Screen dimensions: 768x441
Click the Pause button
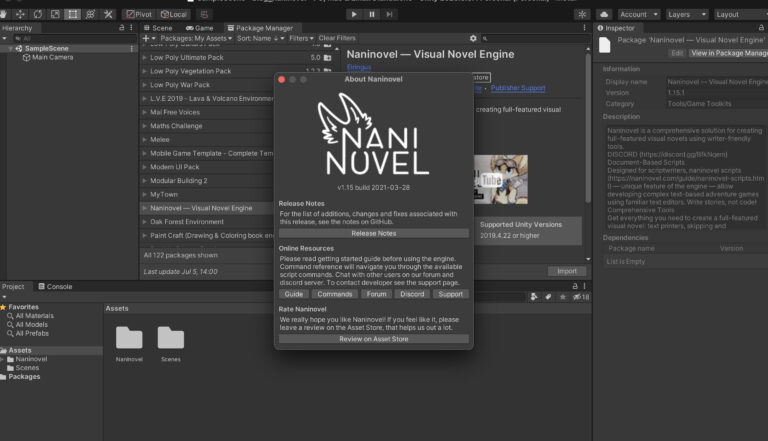pyautogui.click(x=372, y=14)
